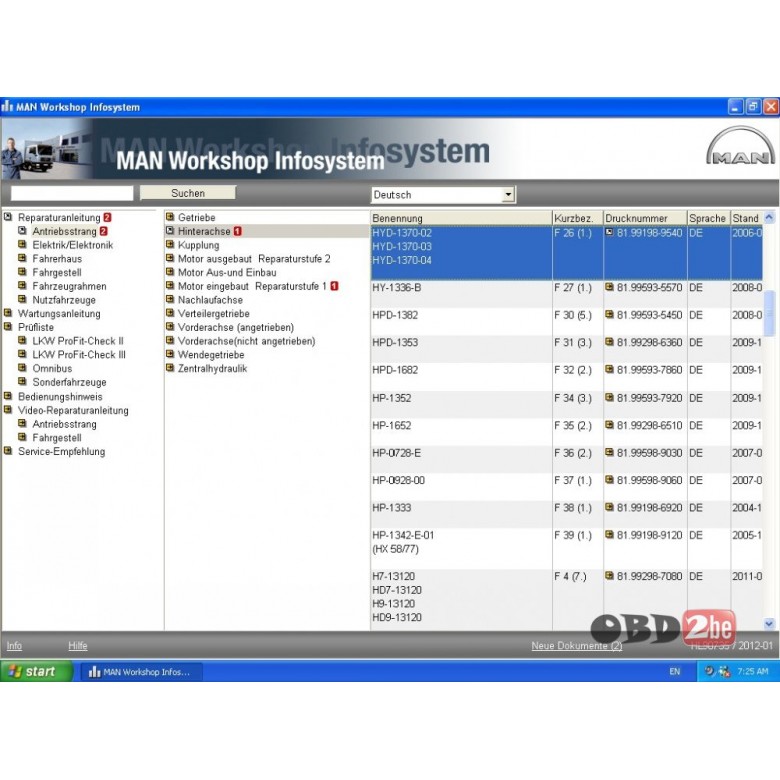Screen dimensions: 780x780
Task: Open Neue Dokumente (2) link
Action: pyautogui.click(x=577, y=646)
